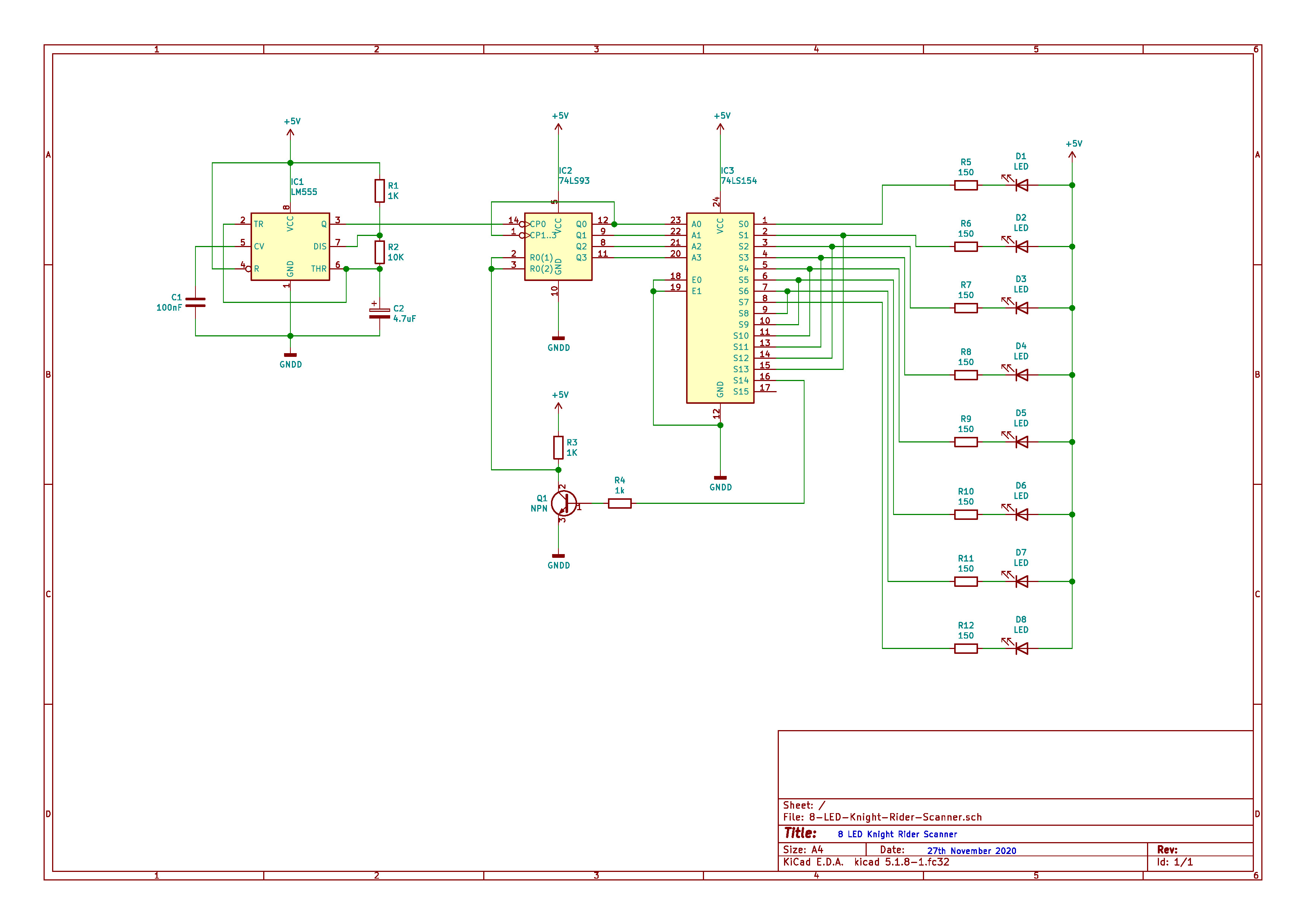
Task: Select the LM555 timer IC1 symbol
Action: (290, 246)
